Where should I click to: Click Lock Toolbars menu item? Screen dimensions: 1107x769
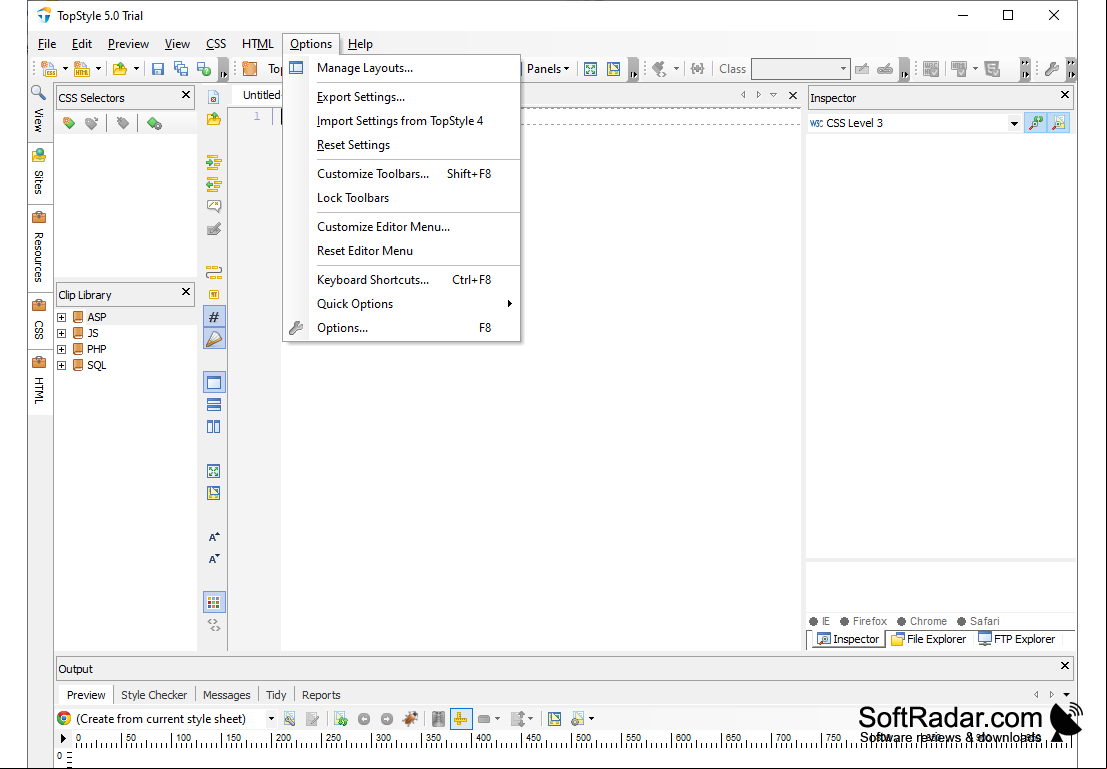(x=401, y=198)
